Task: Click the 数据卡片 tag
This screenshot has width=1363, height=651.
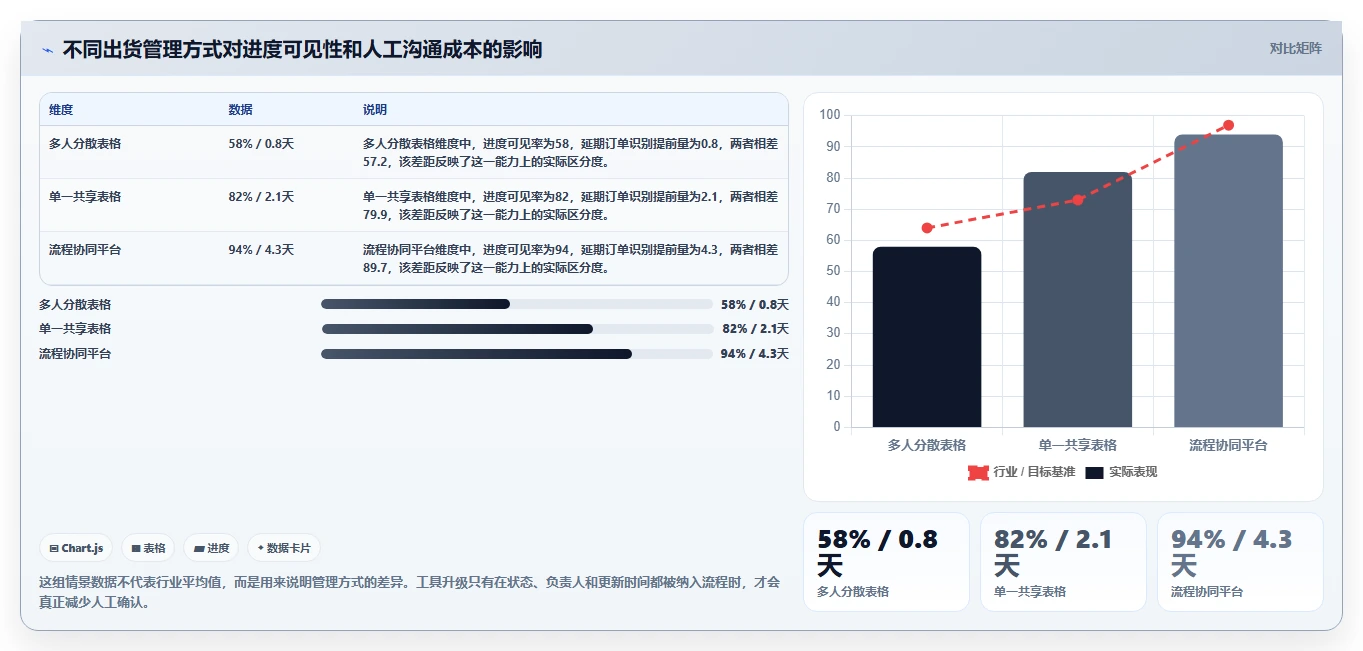Action: (284, 548)
